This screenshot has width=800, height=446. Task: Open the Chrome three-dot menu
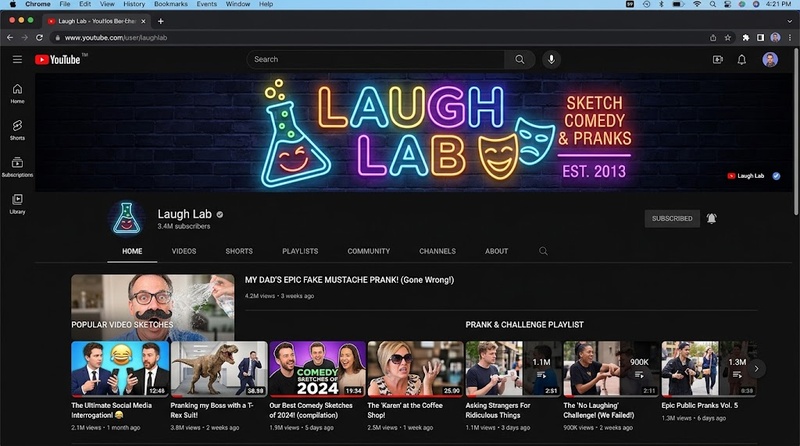point(790,38)
